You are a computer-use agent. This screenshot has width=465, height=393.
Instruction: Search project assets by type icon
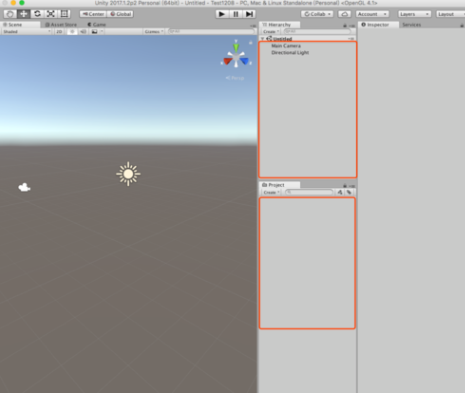click(x=340, y=192)
